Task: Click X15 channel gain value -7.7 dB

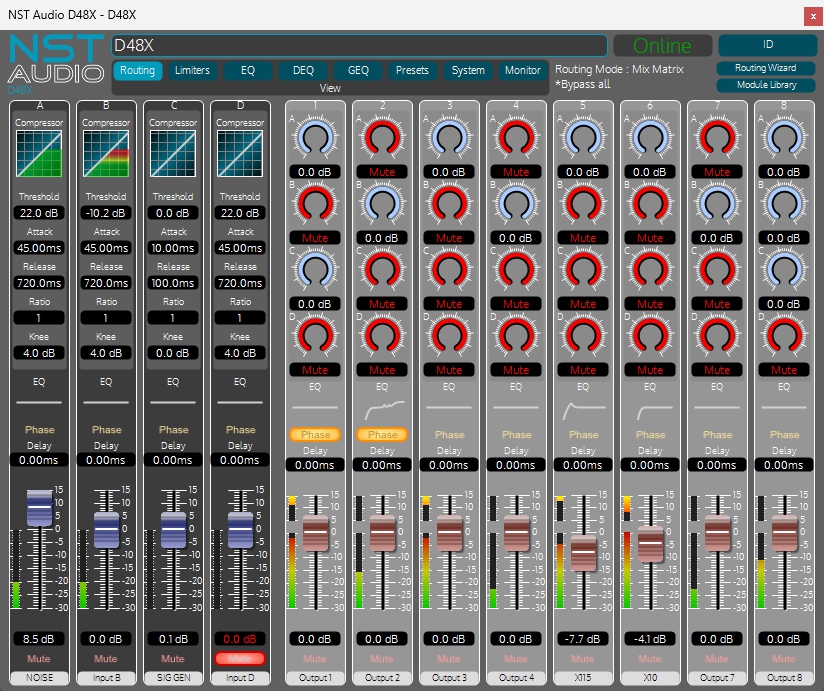Action: [x=583, y=639]
